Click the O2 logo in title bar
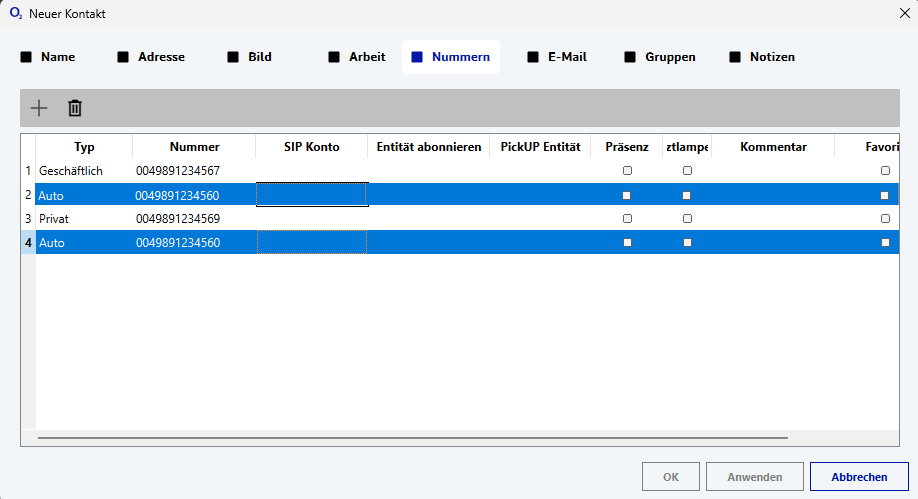Image resolution: width=918 pixels, height=499 pixels. (x=15, y=14)
